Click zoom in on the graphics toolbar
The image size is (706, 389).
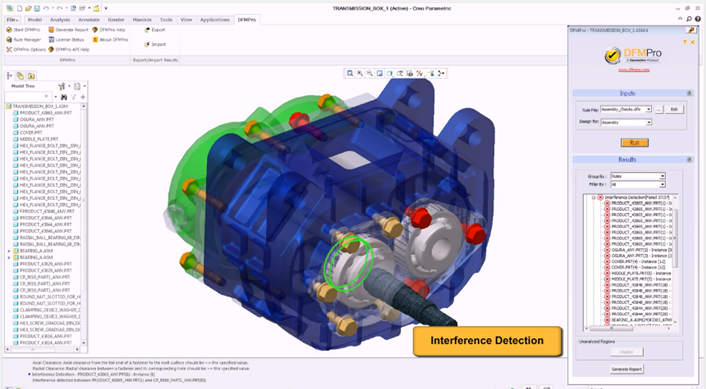tap(360, 73)
